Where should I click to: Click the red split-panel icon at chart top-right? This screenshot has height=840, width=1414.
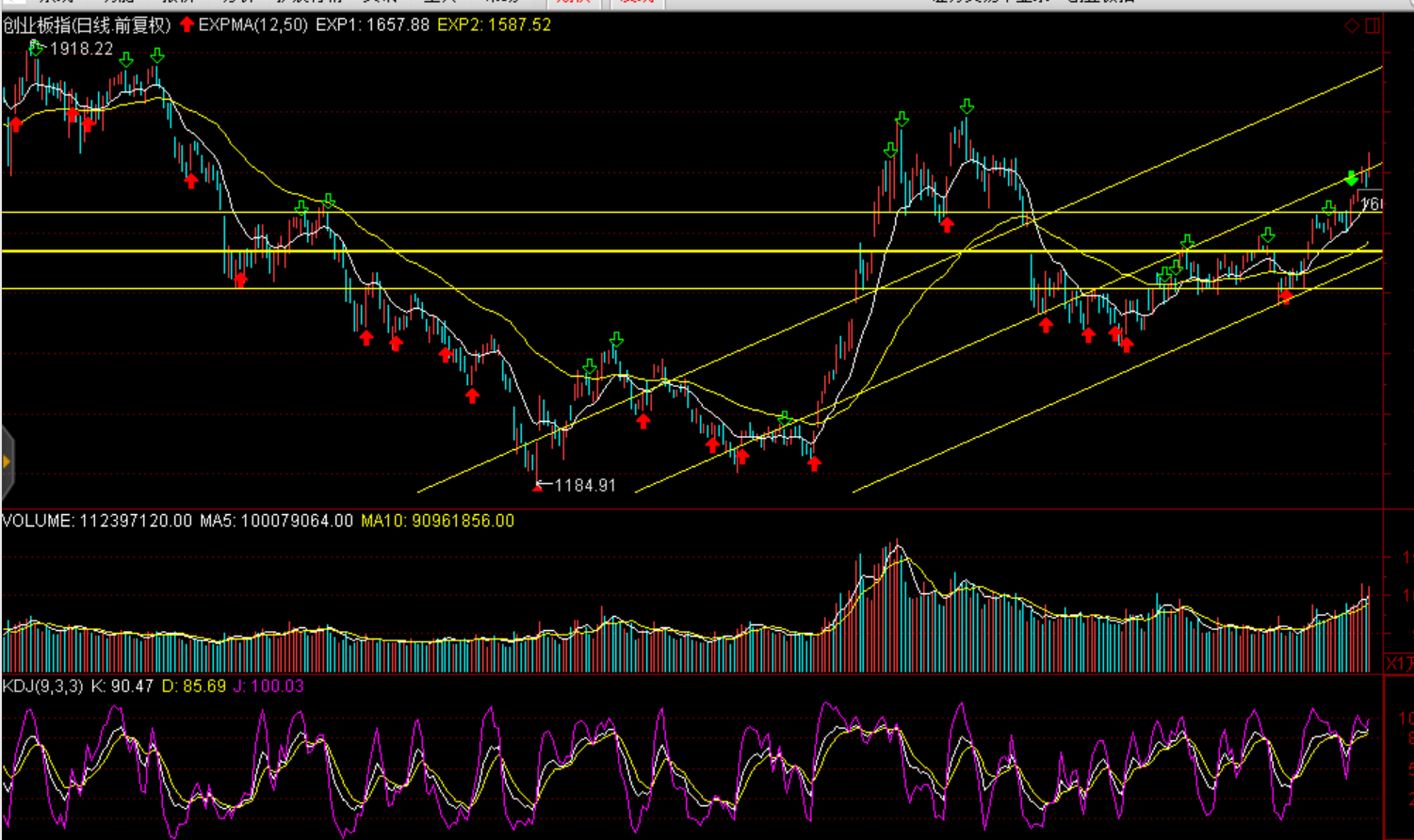[x=1373, y=25]
